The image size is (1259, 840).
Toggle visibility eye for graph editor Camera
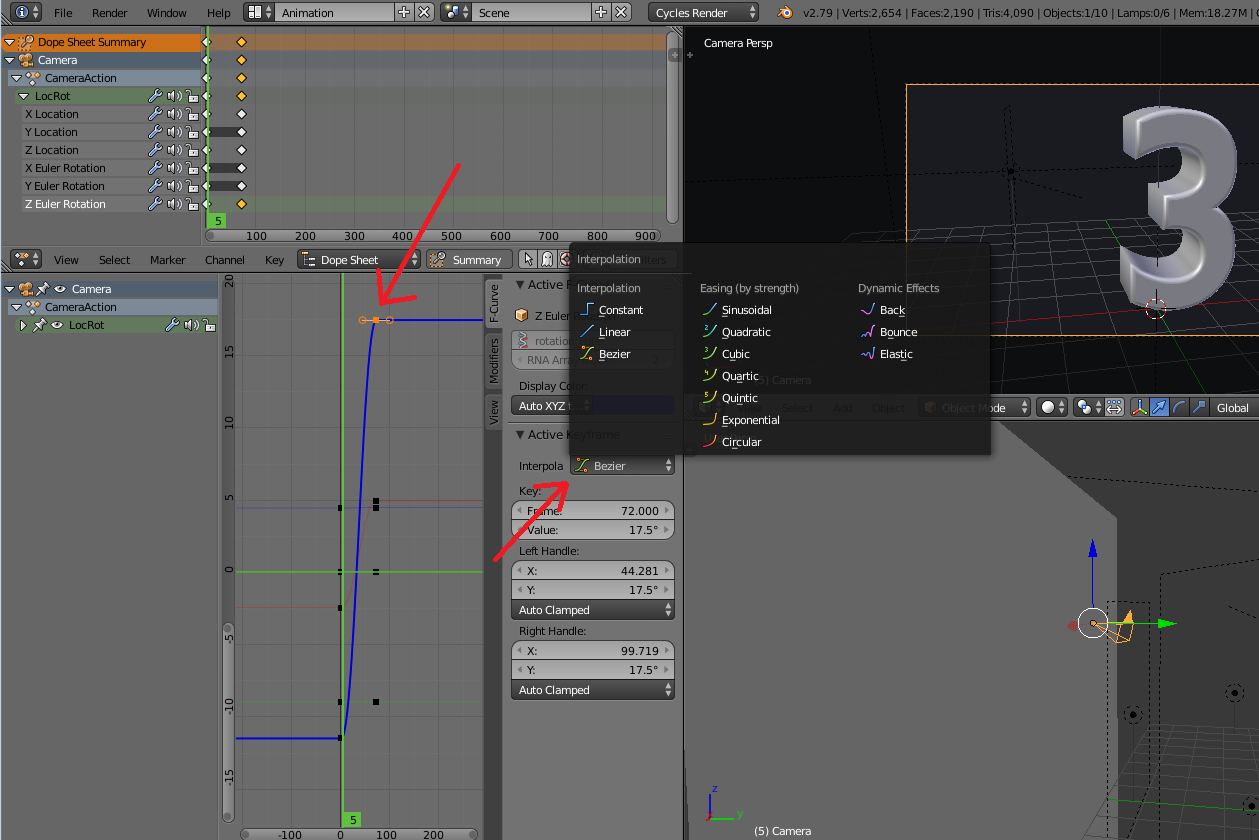(60, 289)
